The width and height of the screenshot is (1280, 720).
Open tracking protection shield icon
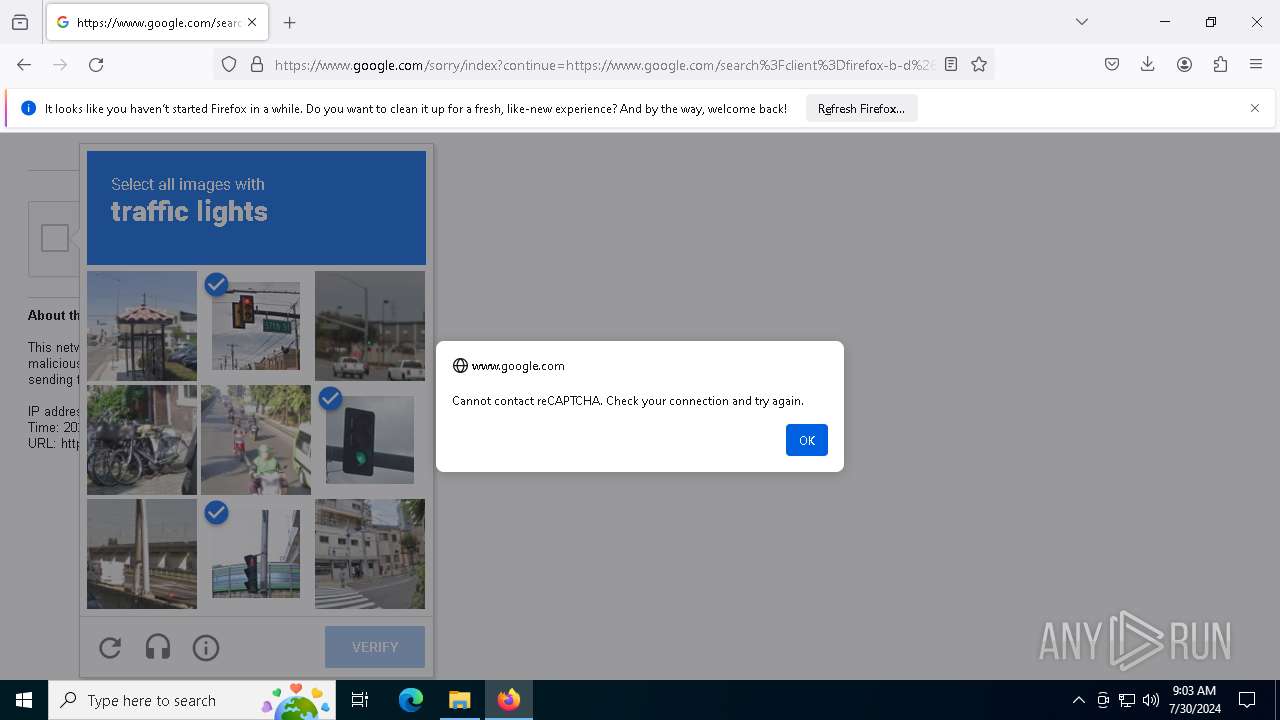229,65
